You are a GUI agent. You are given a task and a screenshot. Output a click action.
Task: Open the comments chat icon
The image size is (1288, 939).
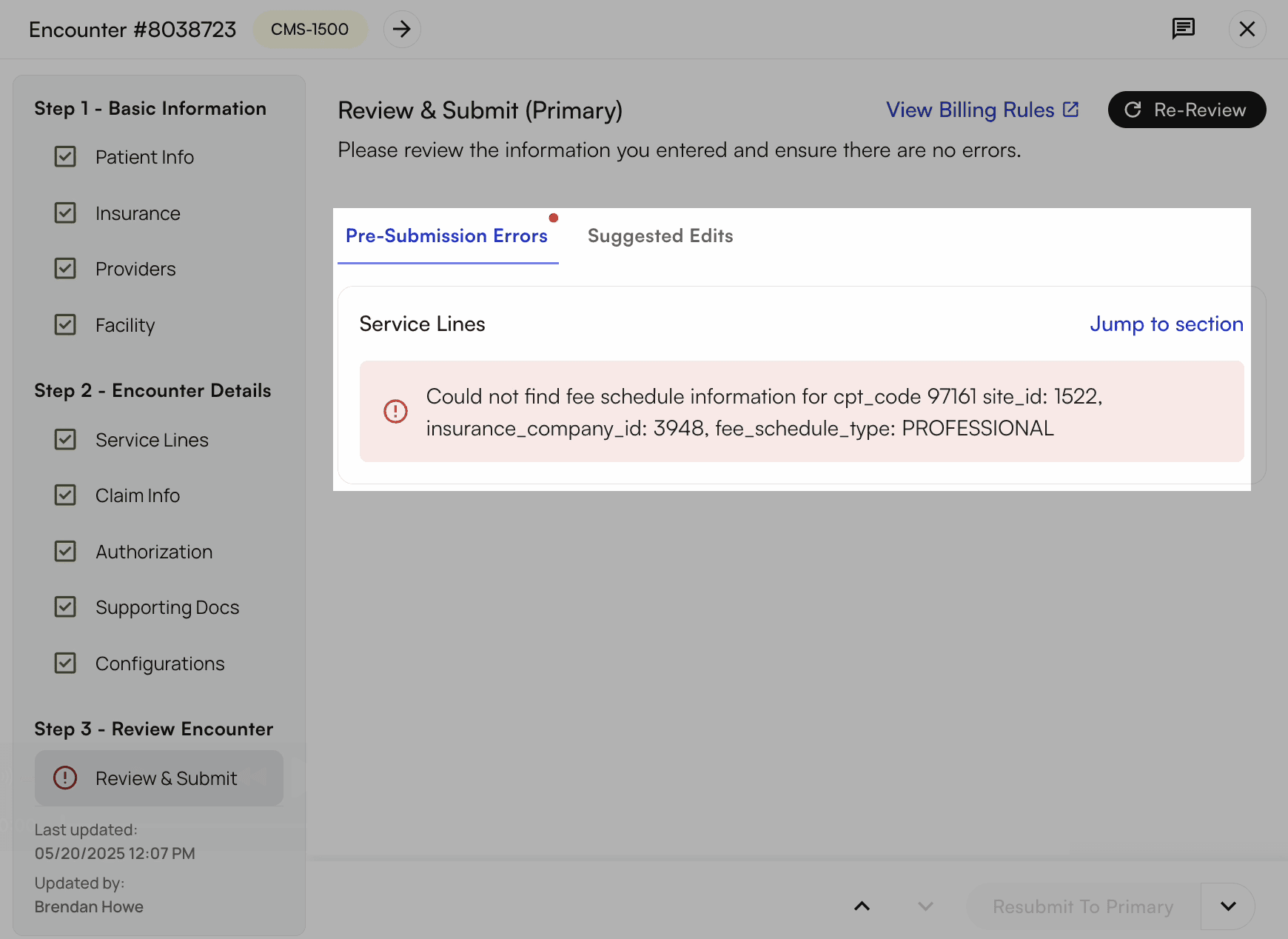[x=1183, y=29]
